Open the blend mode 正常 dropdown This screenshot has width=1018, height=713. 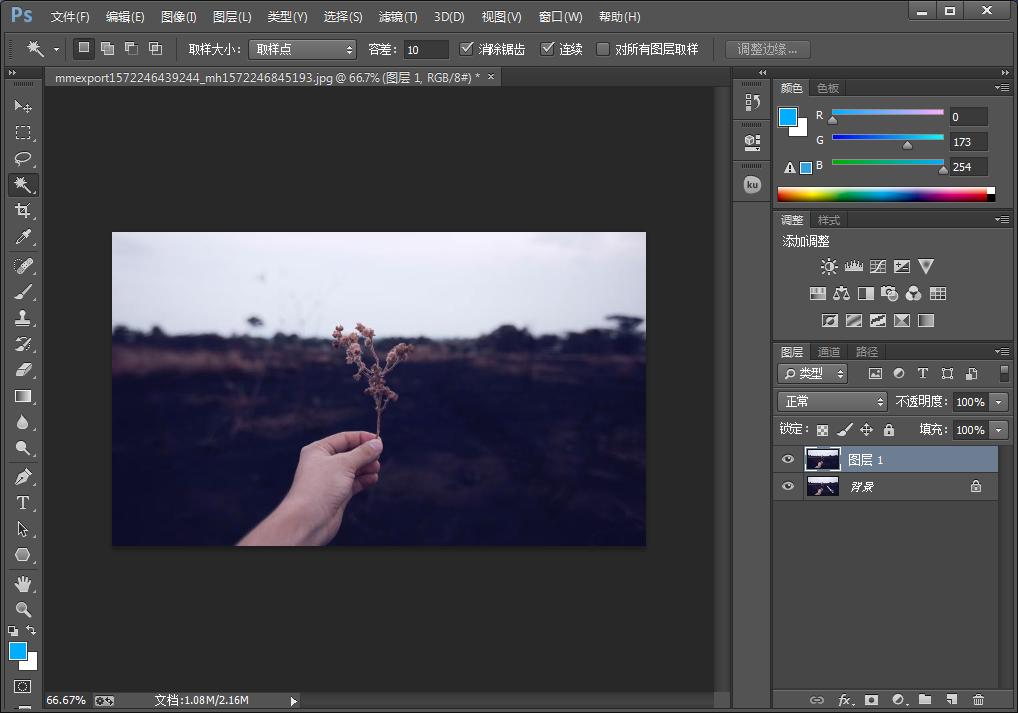pyautogui.click(x=833, y=402)
